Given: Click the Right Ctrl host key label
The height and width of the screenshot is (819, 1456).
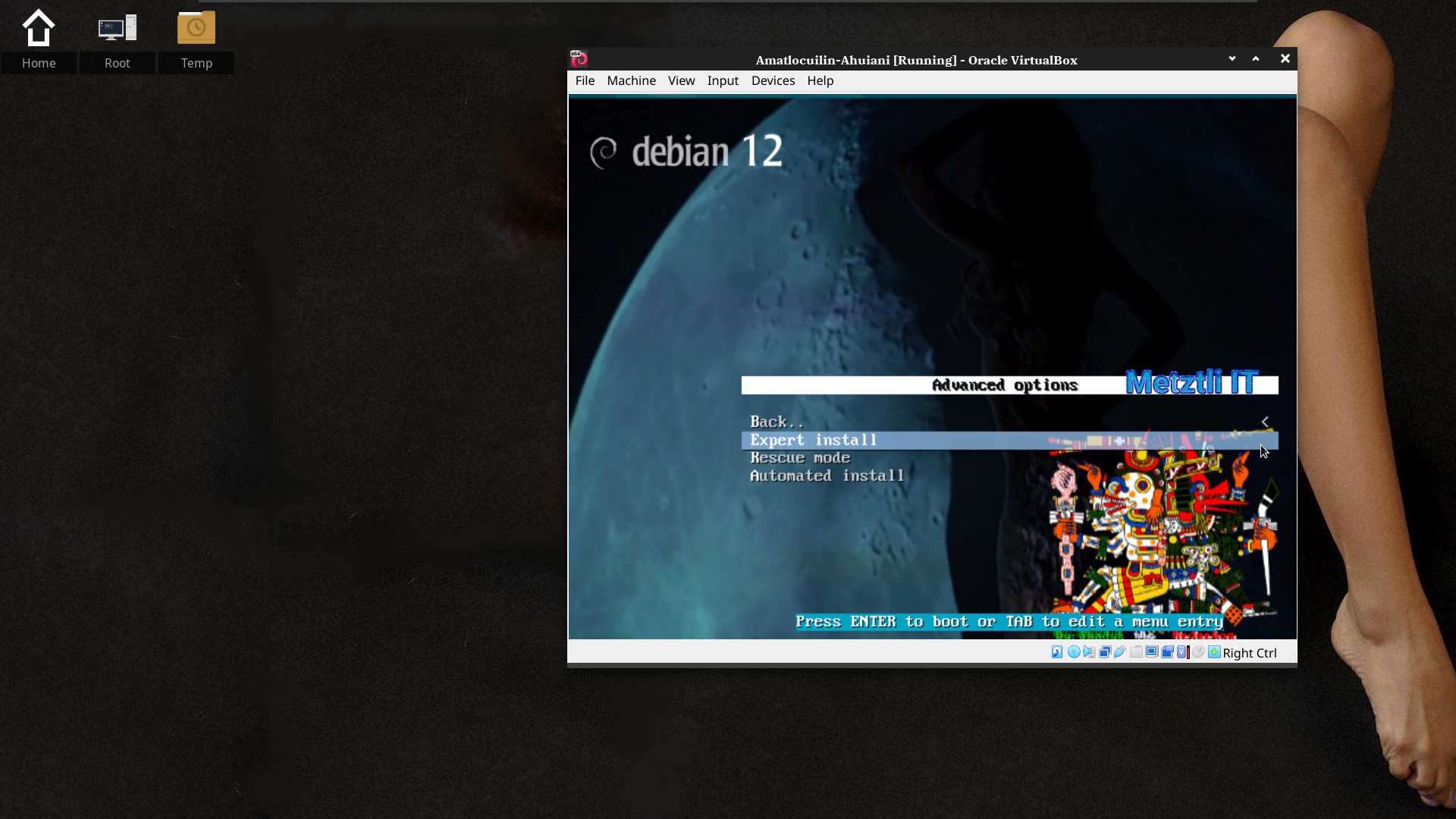Looking at the screenshot, I should (x=1249, y=653).
